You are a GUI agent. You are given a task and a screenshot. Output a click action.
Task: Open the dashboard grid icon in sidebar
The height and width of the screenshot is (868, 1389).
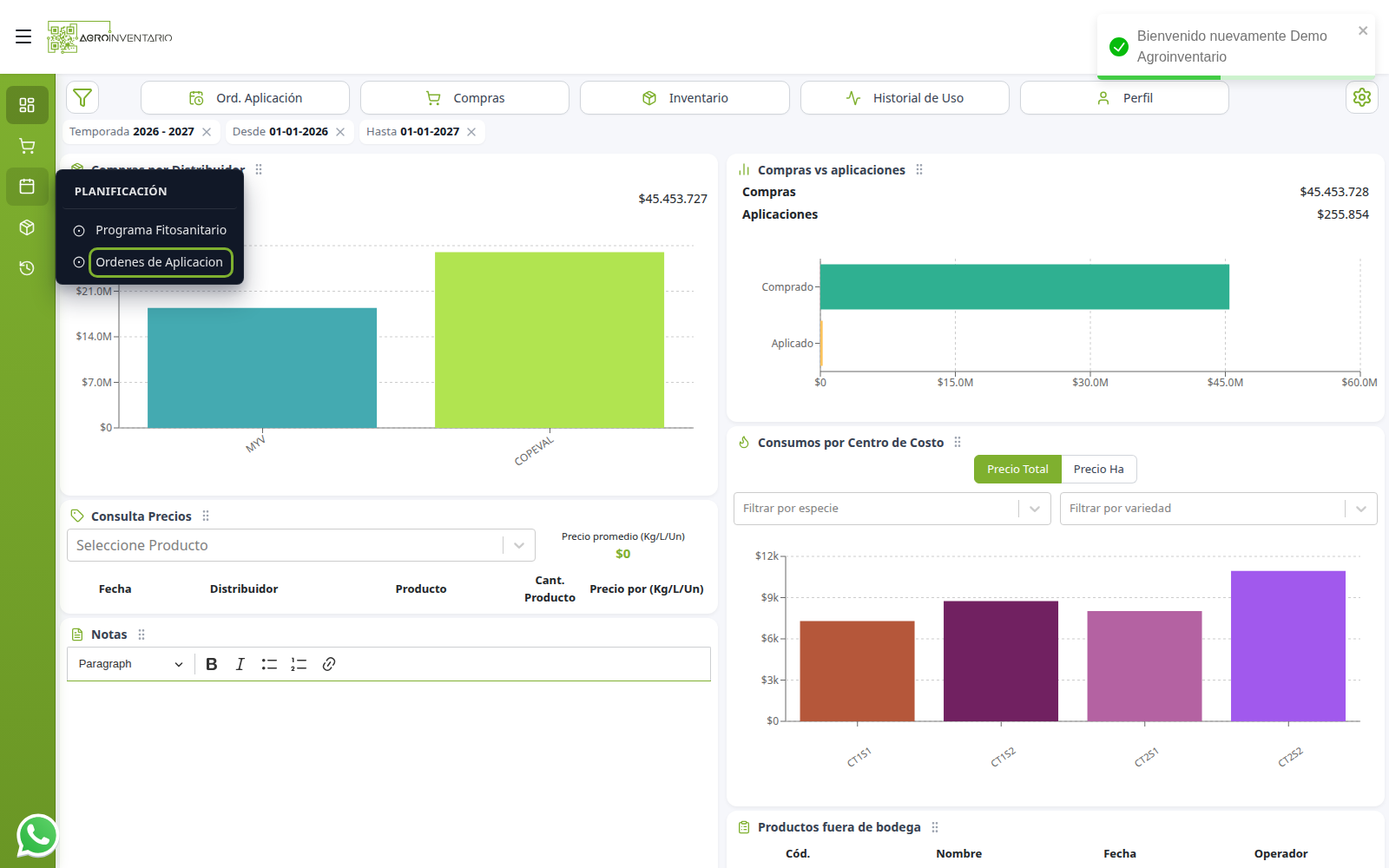click(x=27, y=105)
